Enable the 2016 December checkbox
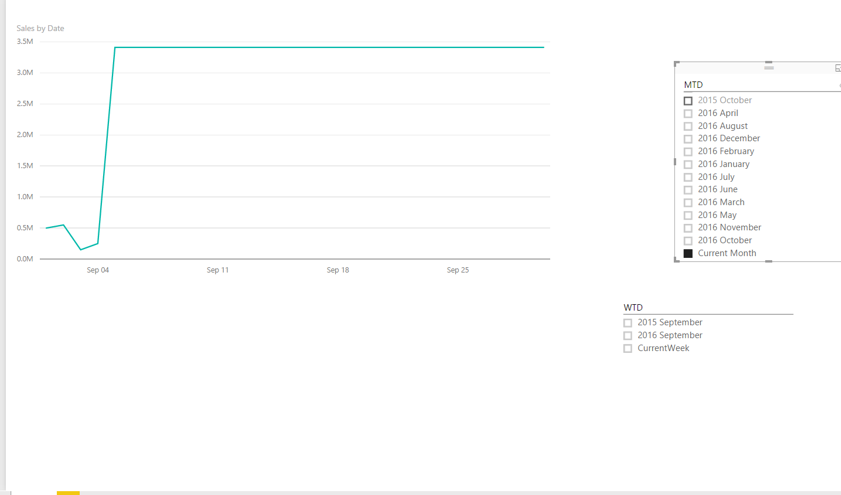Screen dimensions: 841x495 [688, 139]
